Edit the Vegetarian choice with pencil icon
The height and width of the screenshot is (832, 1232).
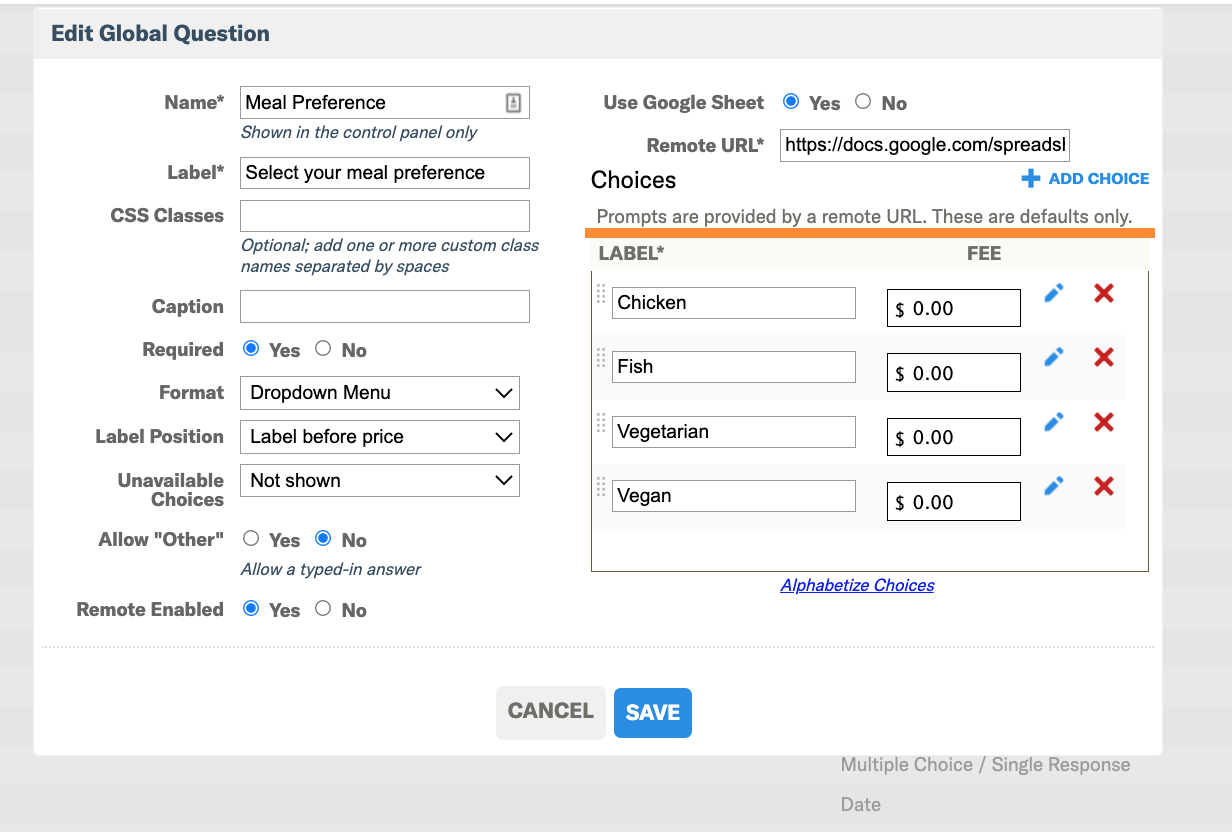[1053, 422]
